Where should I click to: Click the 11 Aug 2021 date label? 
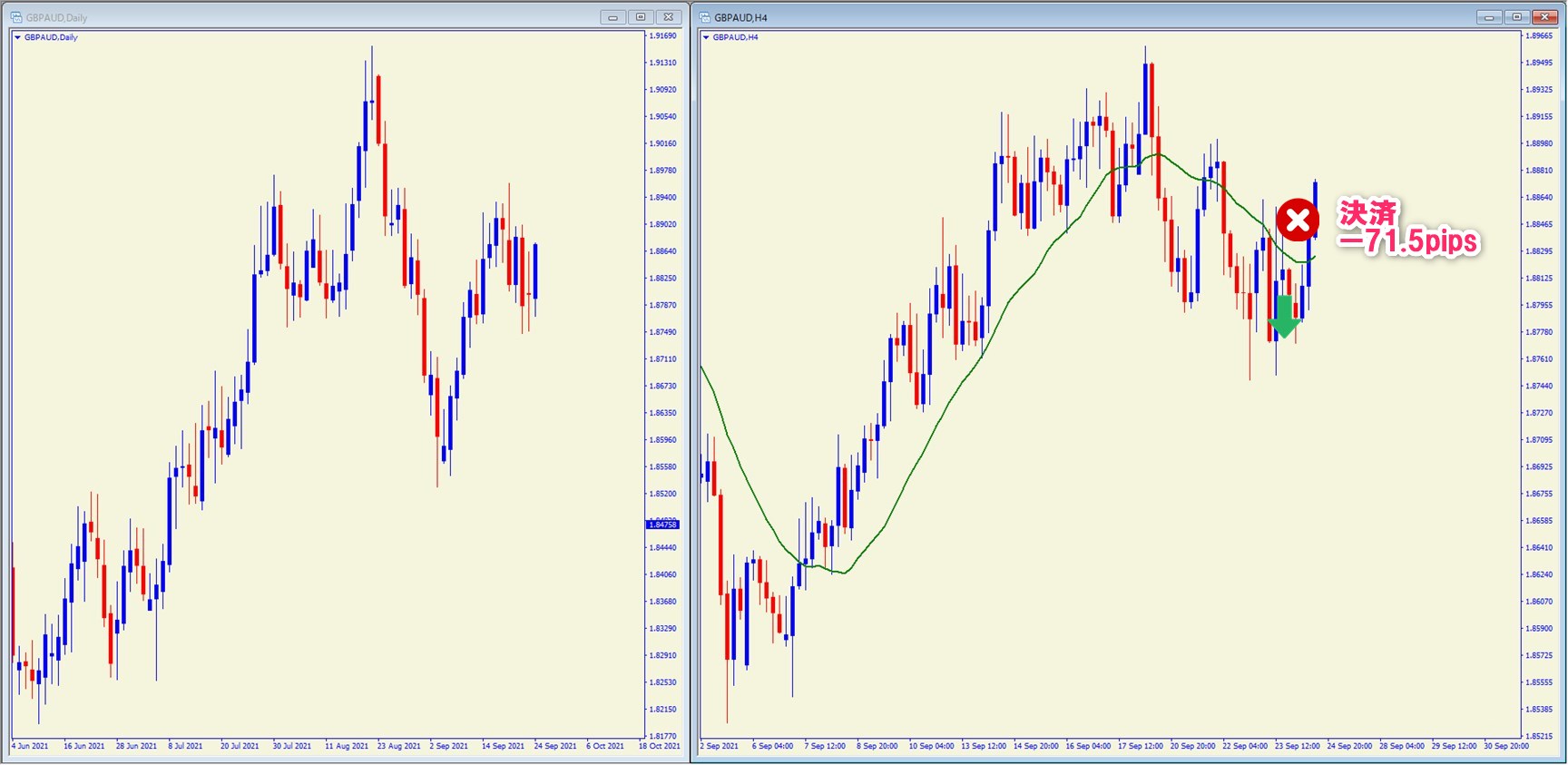click(347, 746)
